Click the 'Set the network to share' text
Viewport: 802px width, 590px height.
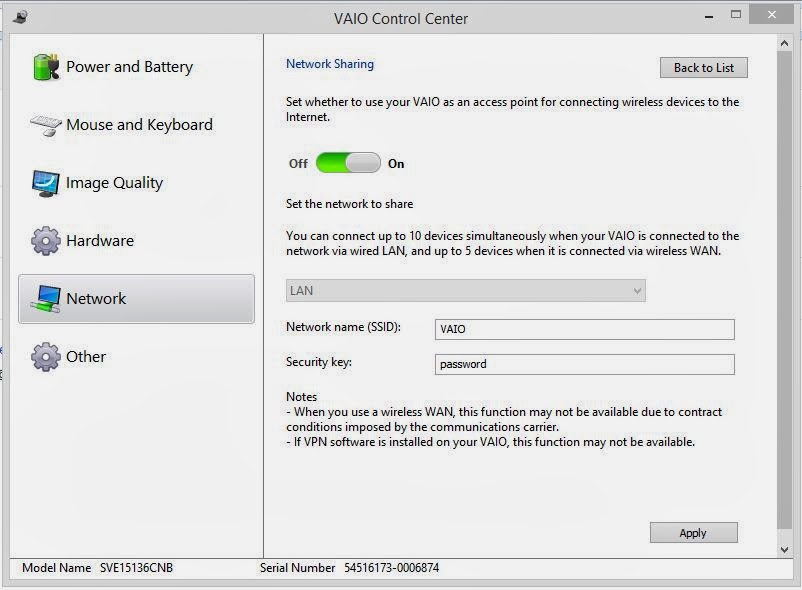point(349,204)
